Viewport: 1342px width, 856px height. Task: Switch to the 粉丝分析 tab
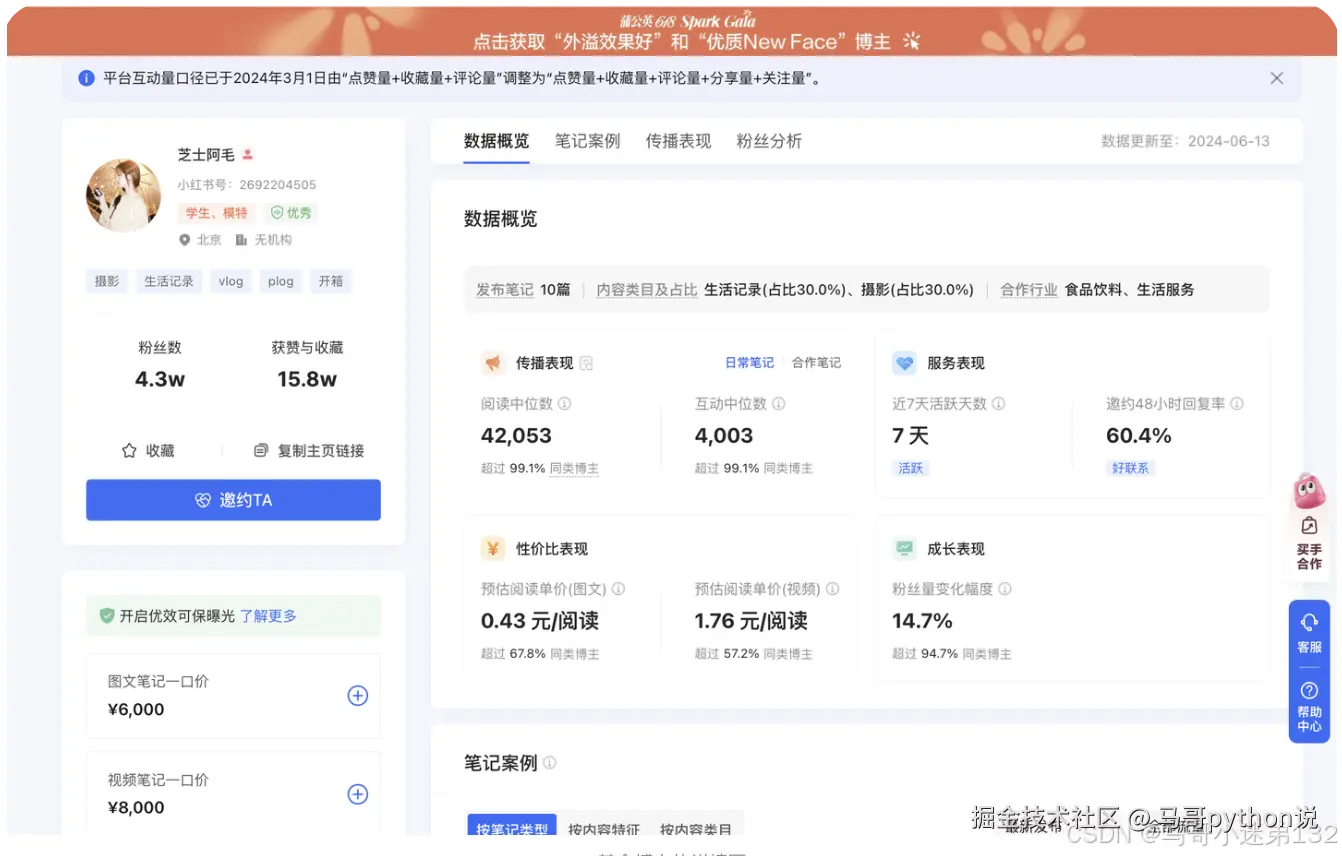pyautogui.click(x=770, y=141)
